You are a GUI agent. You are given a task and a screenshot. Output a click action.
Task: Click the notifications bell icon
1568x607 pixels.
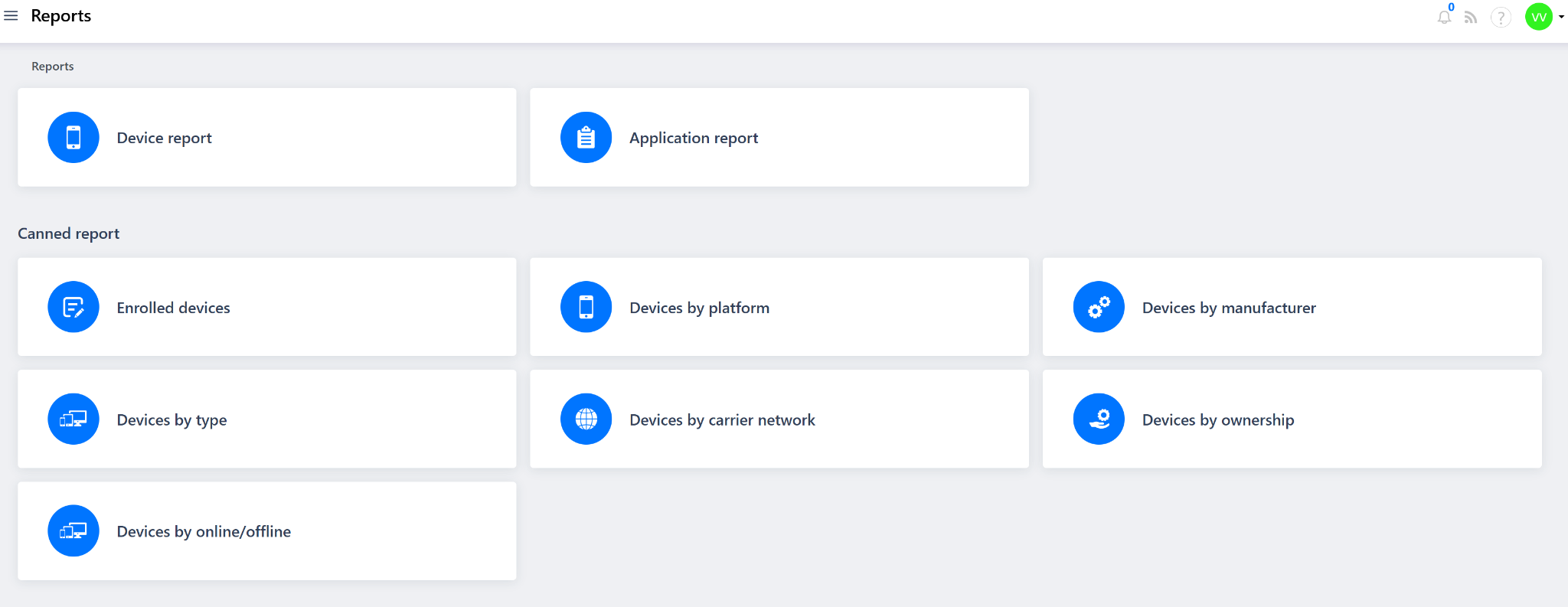(1444, 17)
